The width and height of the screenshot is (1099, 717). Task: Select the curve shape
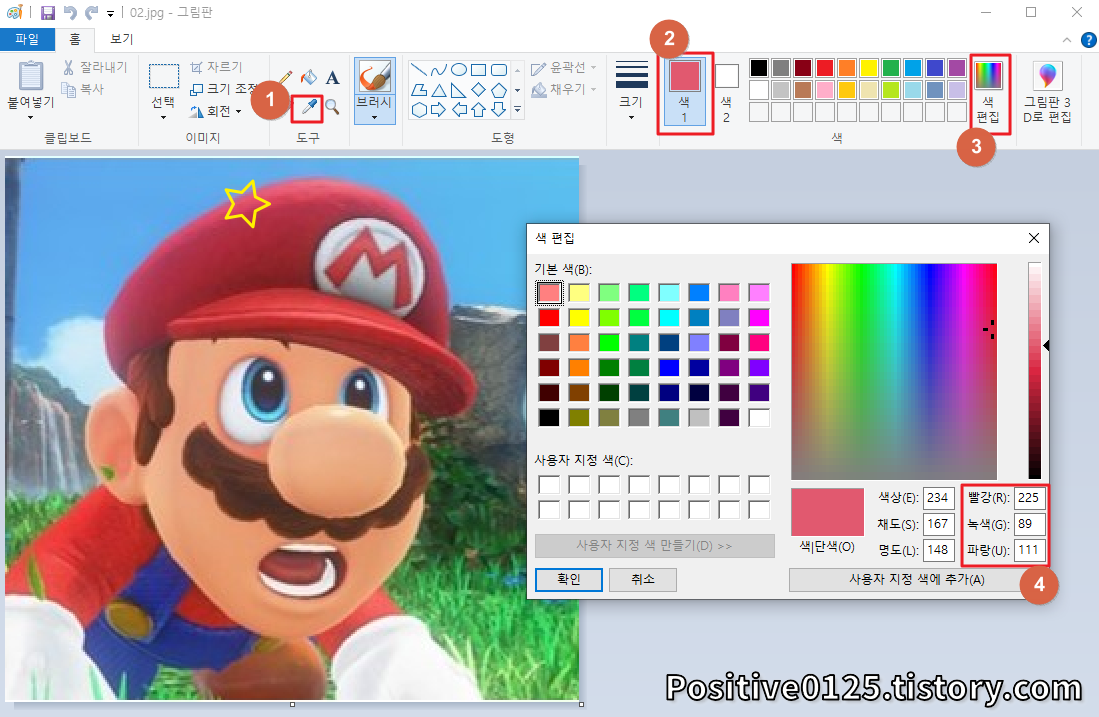click(439, 69)
